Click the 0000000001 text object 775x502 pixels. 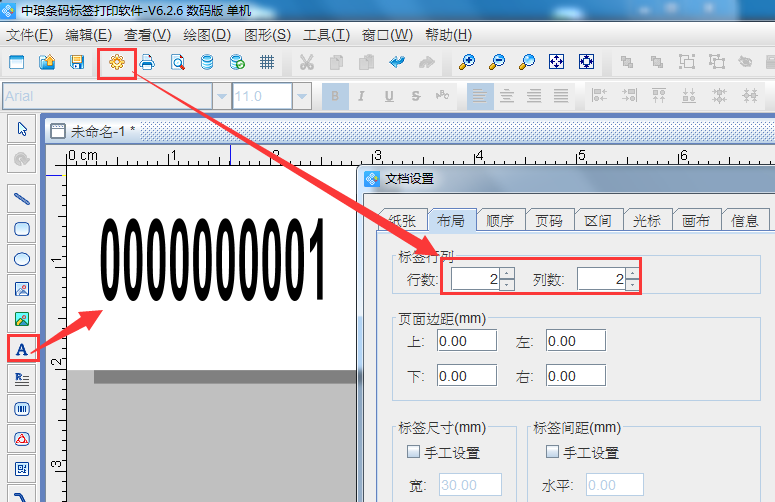[x=213, y=259]
